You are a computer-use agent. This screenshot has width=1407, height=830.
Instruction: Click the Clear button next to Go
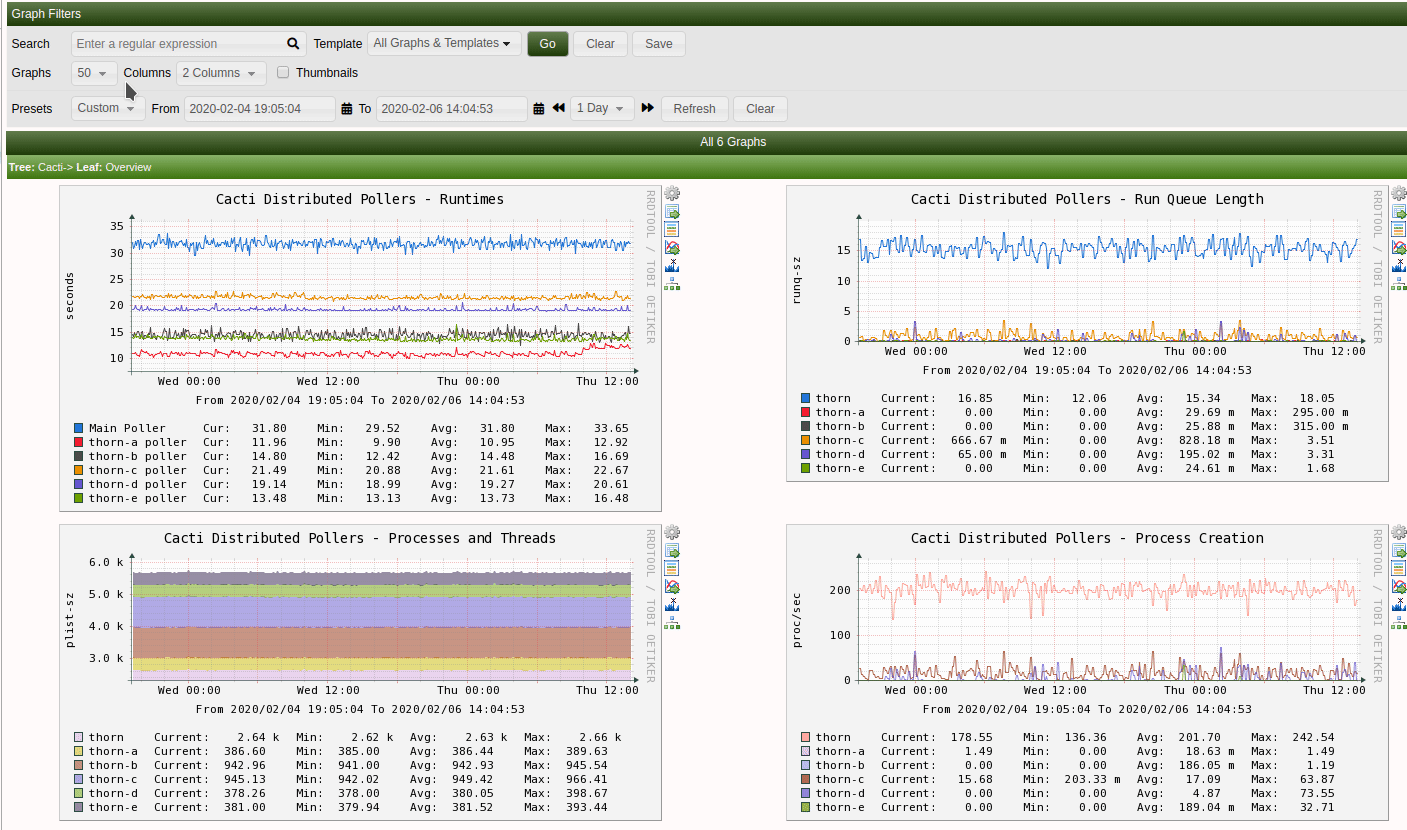pos(601,44)
